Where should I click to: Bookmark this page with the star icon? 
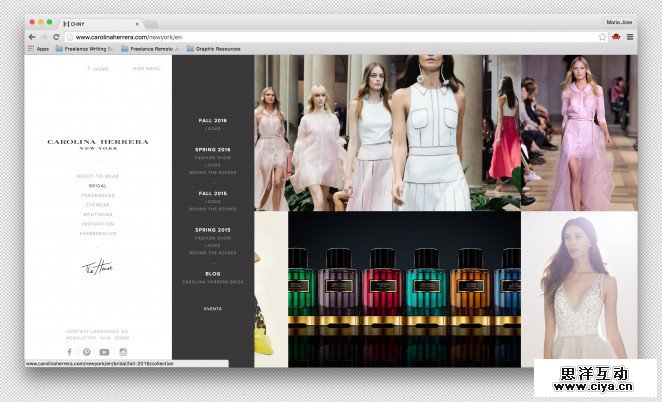tap(603, 36)
